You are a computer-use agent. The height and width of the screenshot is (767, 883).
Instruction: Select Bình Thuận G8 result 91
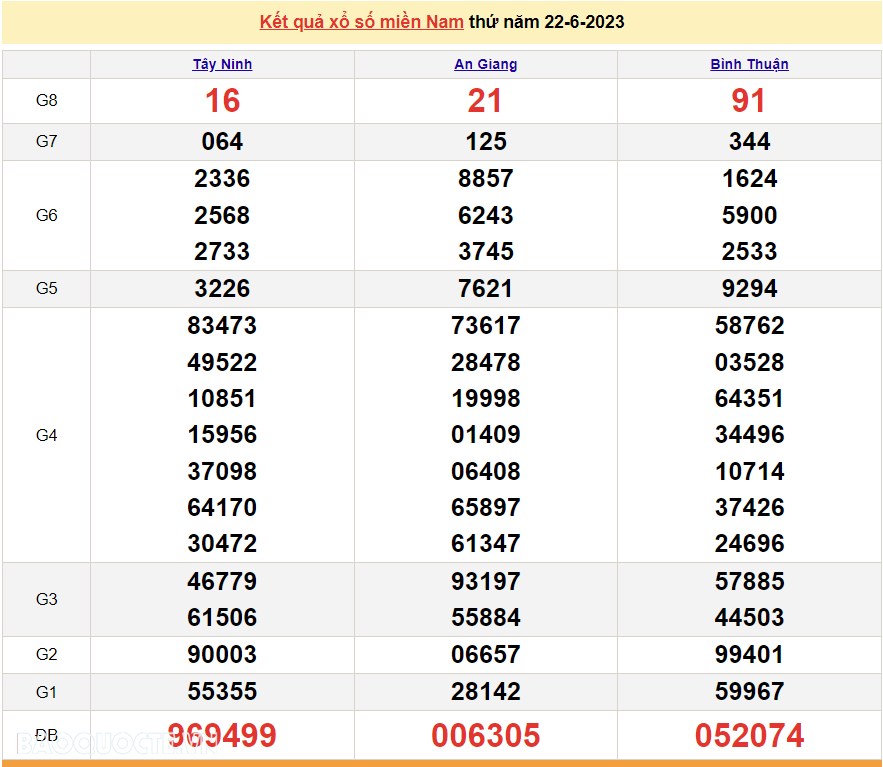coord(749,100)
